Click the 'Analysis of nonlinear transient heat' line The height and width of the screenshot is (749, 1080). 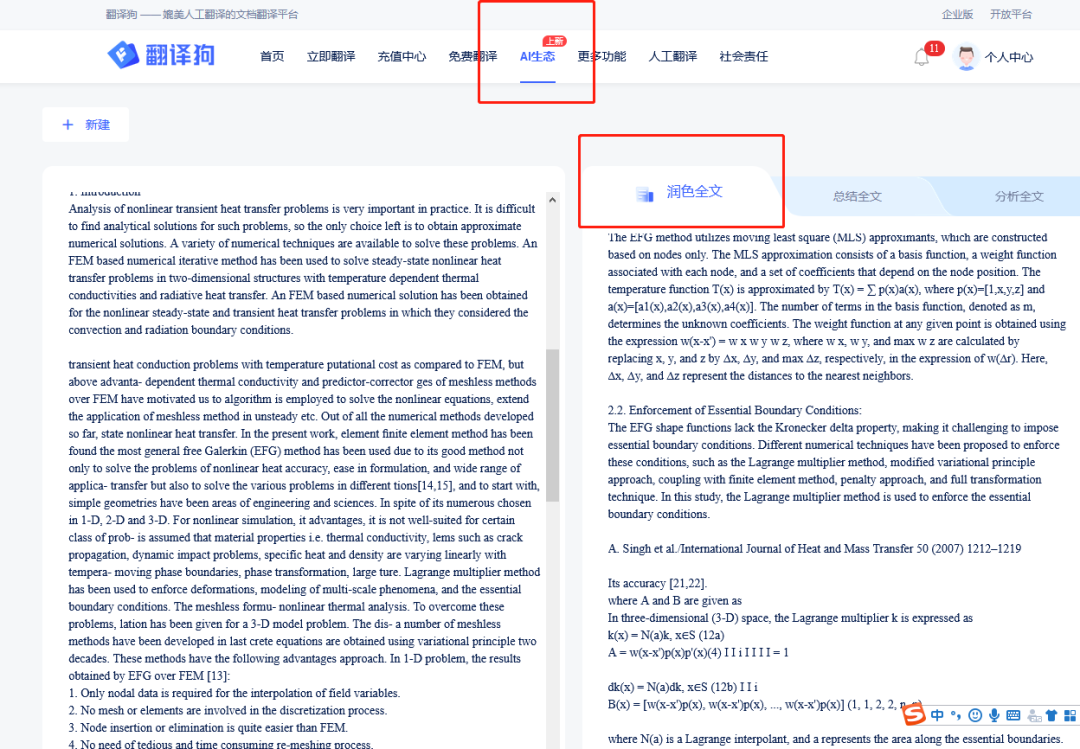(x=302, y=209)
